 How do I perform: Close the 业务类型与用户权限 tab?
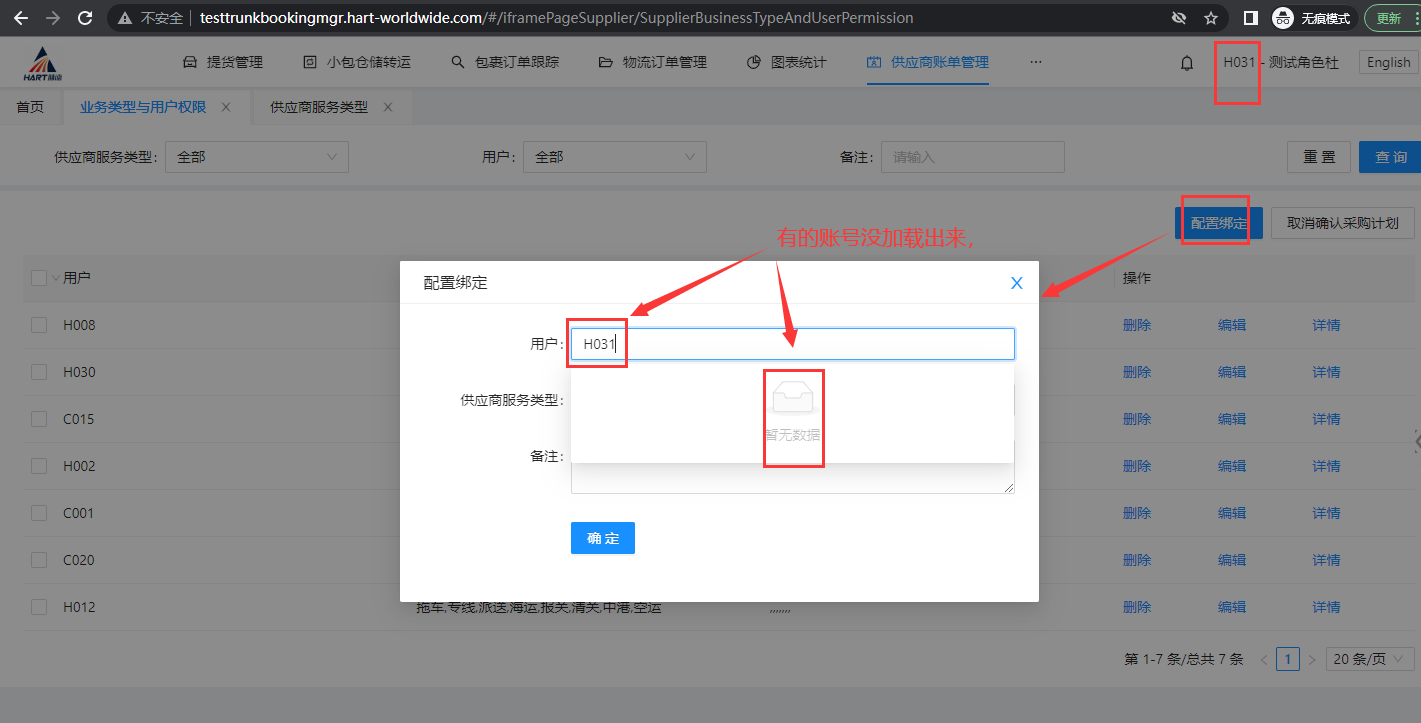pos(226,107)
